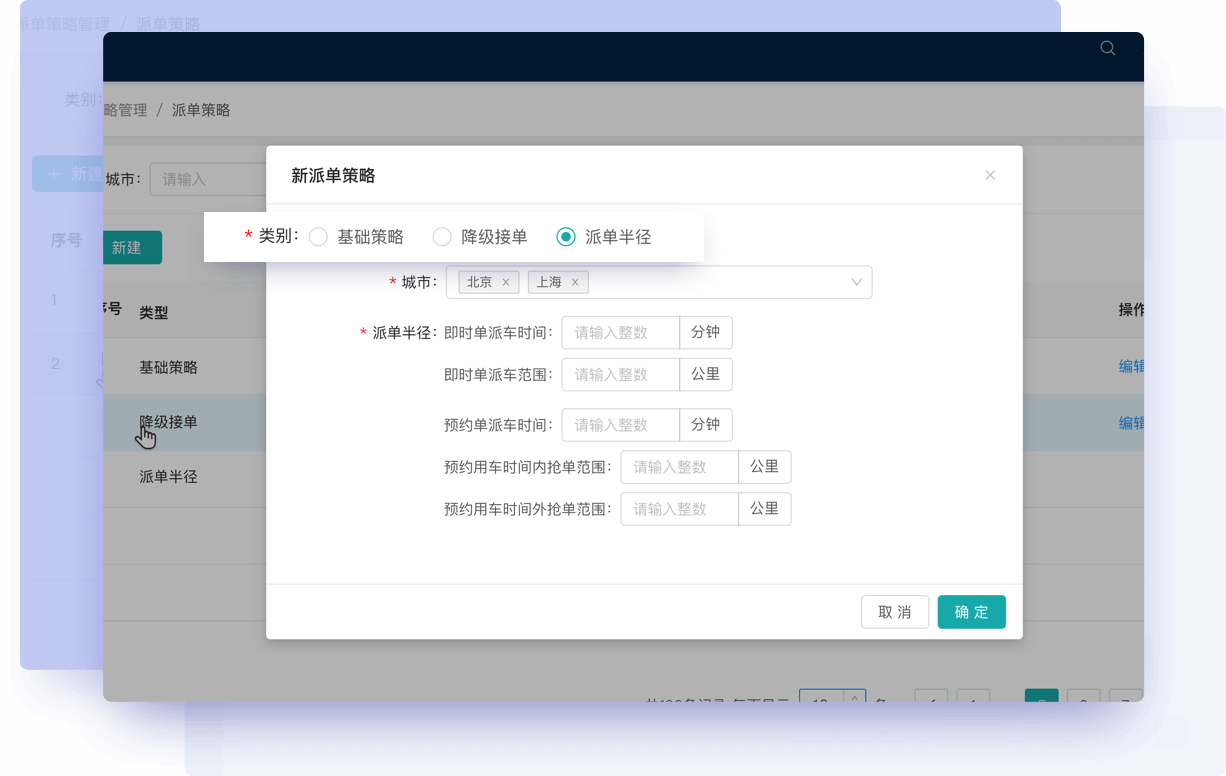Open the 派单策略 breadcrumb item
Screen dimensions: 1226x776
point(201,110)
